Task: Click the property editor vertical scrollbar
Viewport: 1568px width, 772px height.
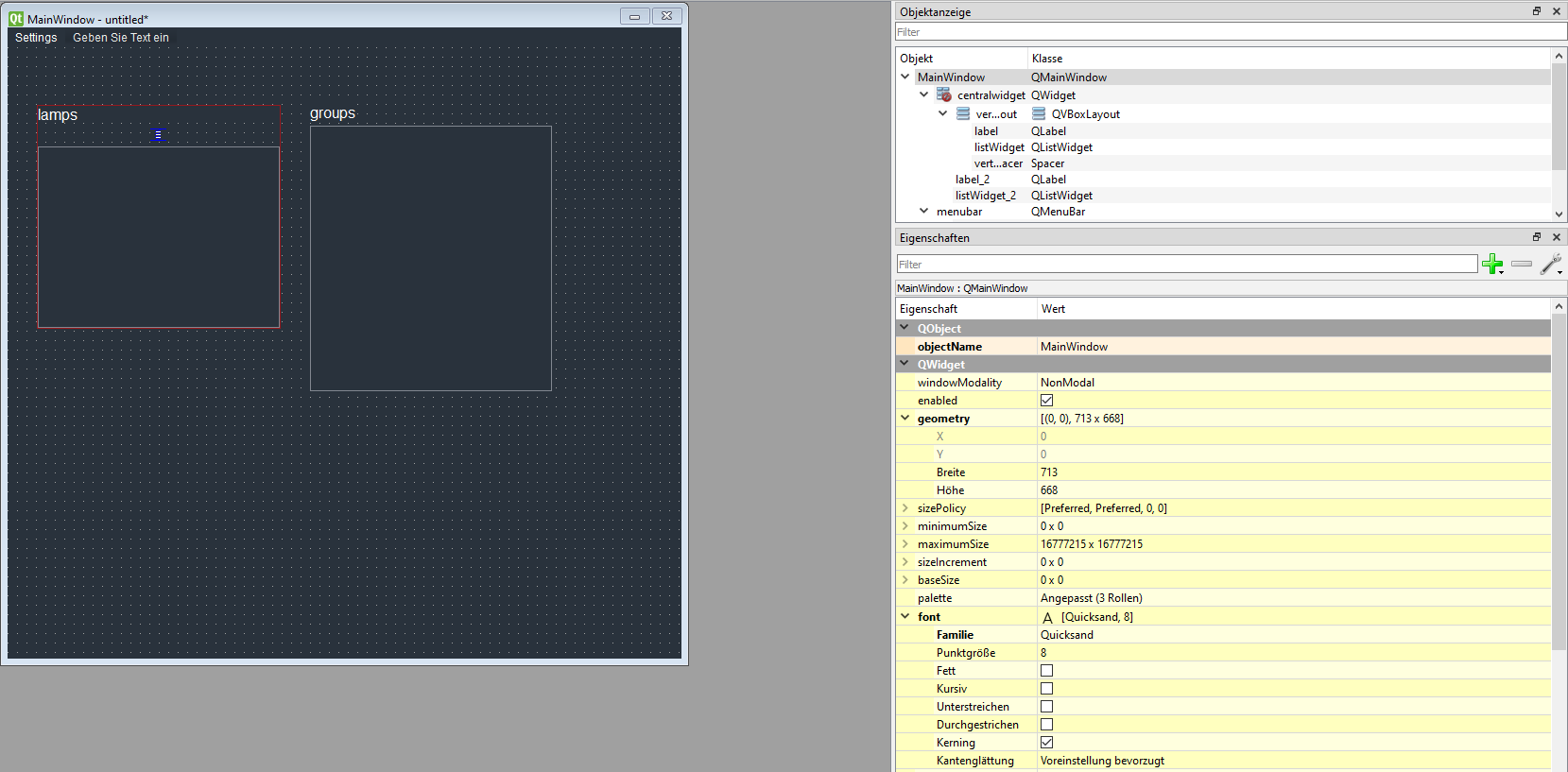Action: (1559, 482)
